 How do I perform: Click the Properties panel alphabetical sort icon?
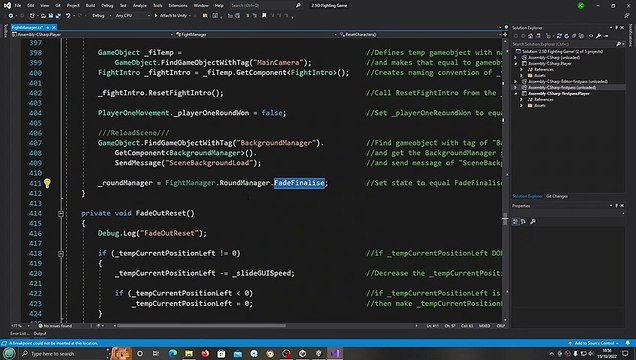pyautogui.click(x=523, y=221)
